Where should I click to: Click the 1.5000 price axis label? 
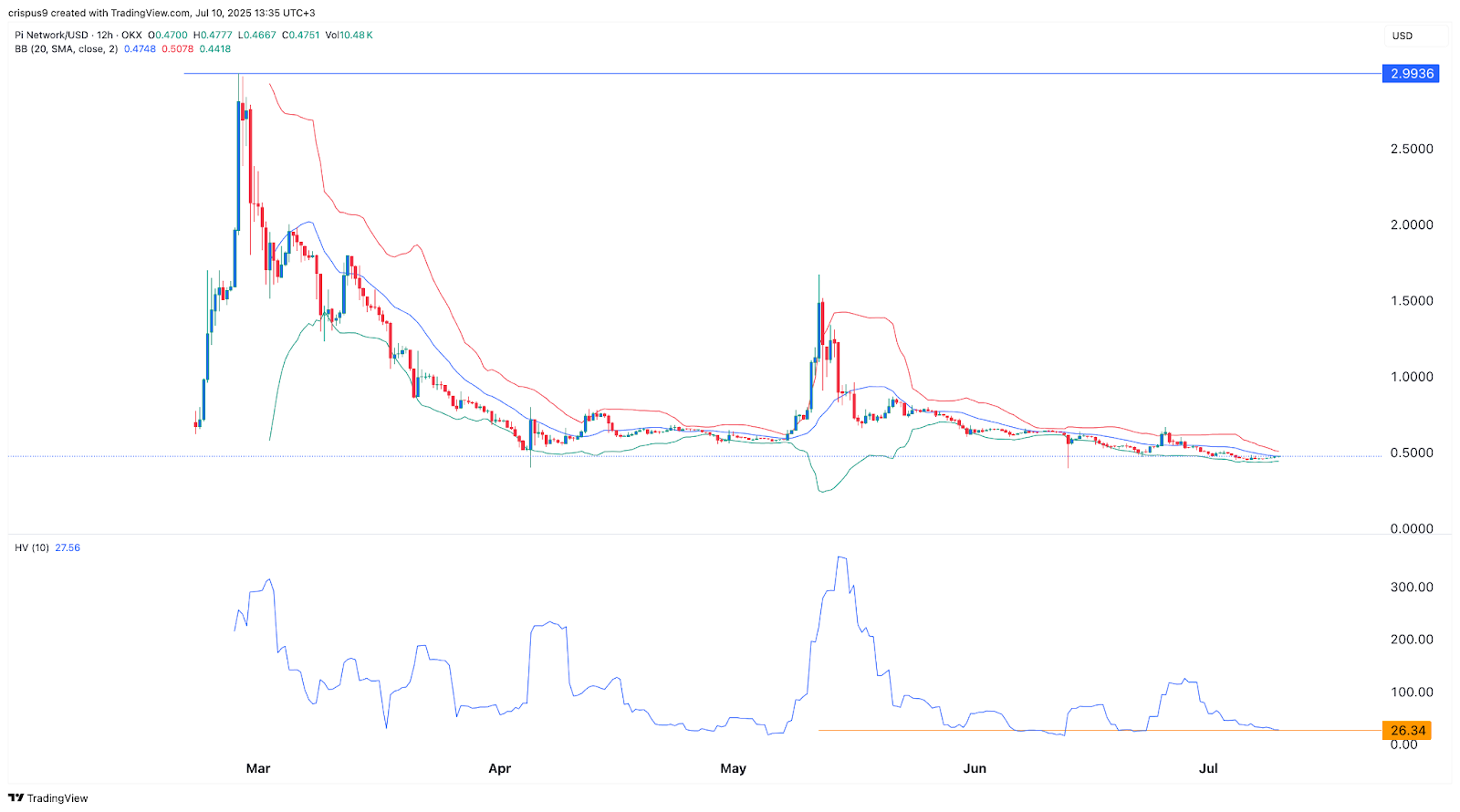[x=1412, y=301]
